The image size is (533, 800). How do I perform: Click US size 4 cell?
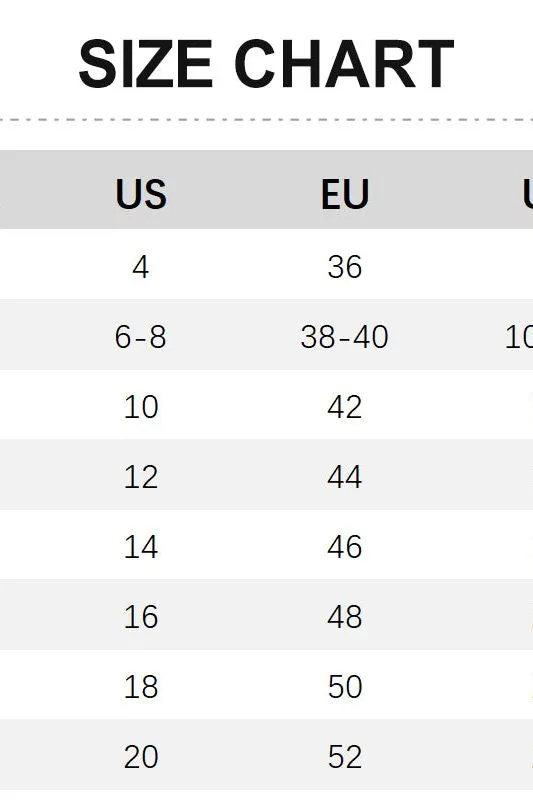[x=141, y=267]
